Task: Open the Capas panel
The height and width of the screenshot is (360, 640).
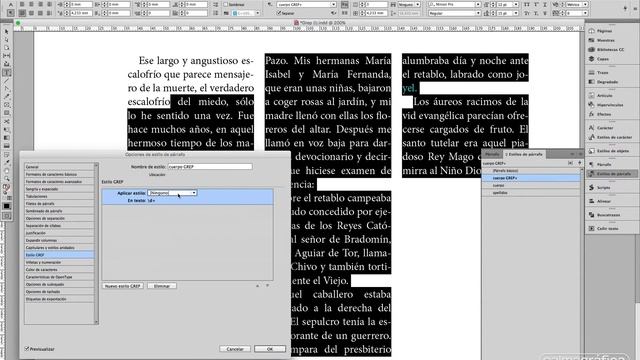Action: pyautogui.click(x=602, y=59)
